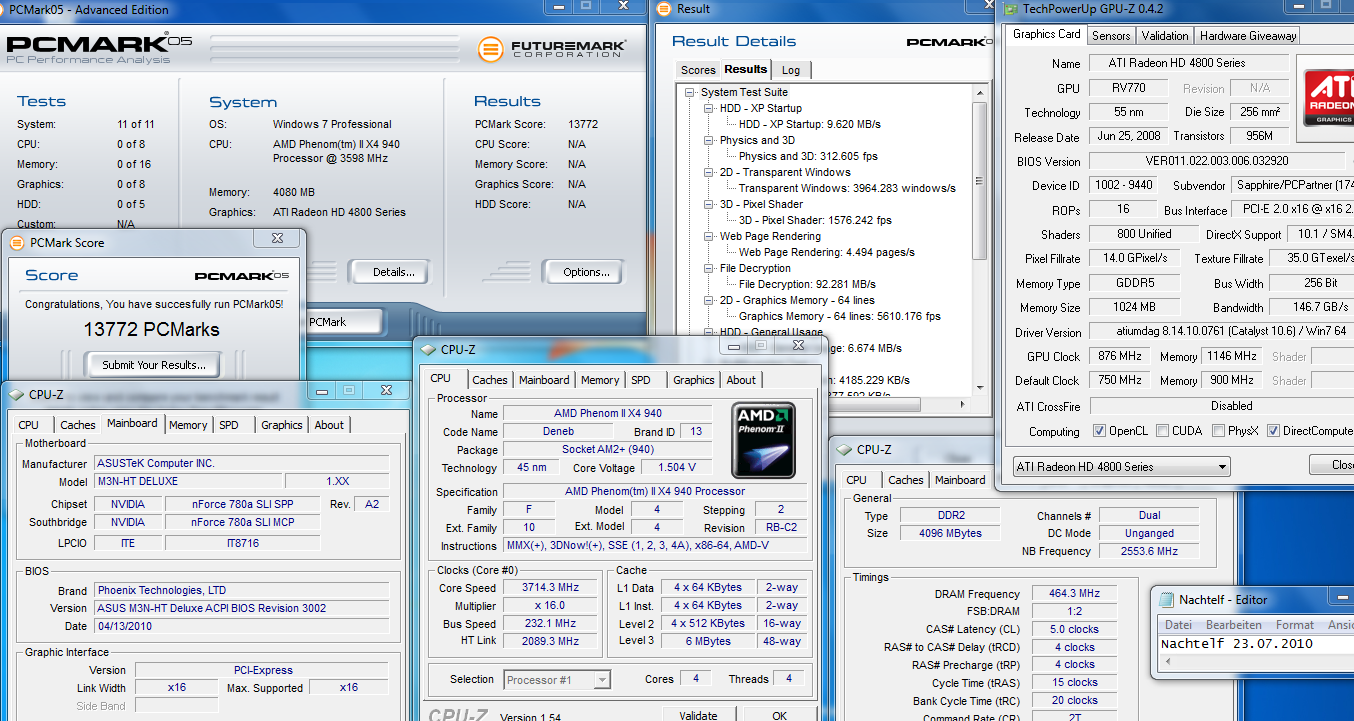Click the Validate button in CPU-Z
1354x721 pixels.
tap(698, 715)
